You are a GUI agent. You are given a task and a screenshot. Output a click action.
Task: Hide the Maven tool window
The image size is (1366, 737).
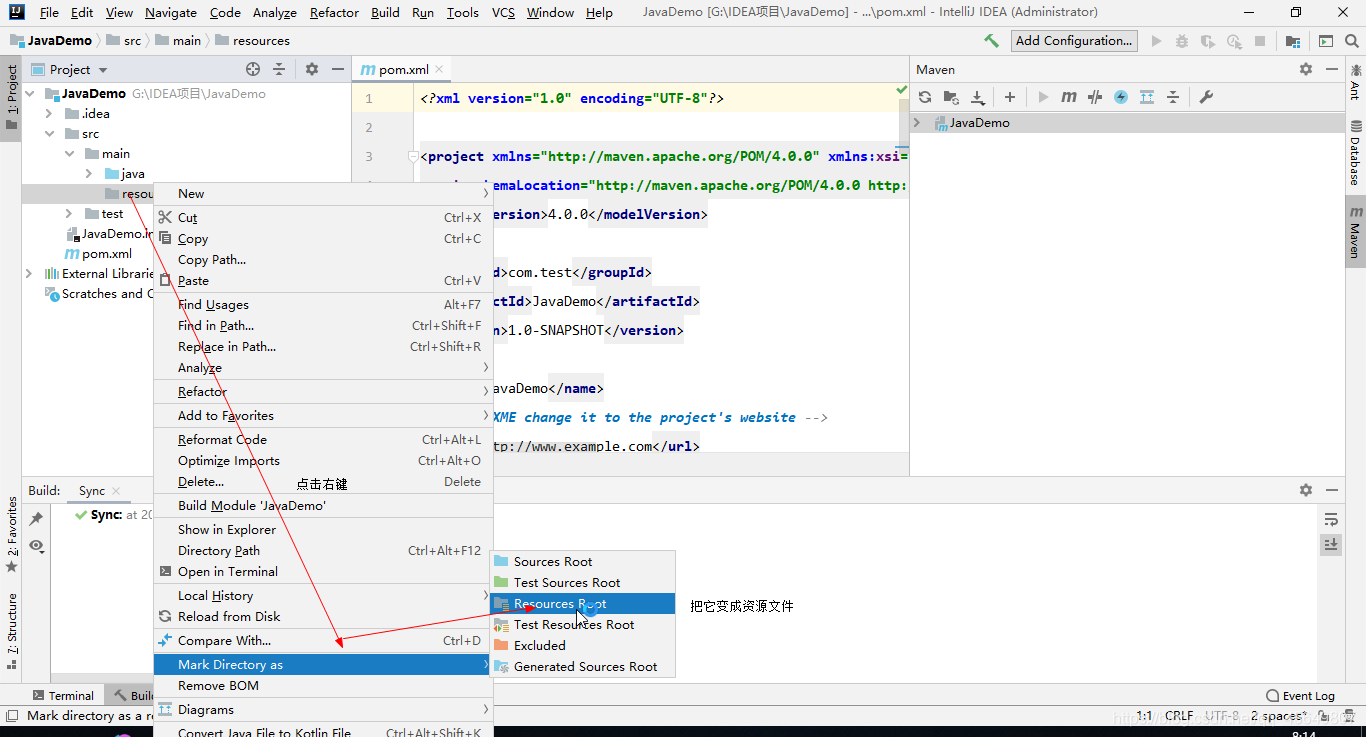pos(1332,69)
